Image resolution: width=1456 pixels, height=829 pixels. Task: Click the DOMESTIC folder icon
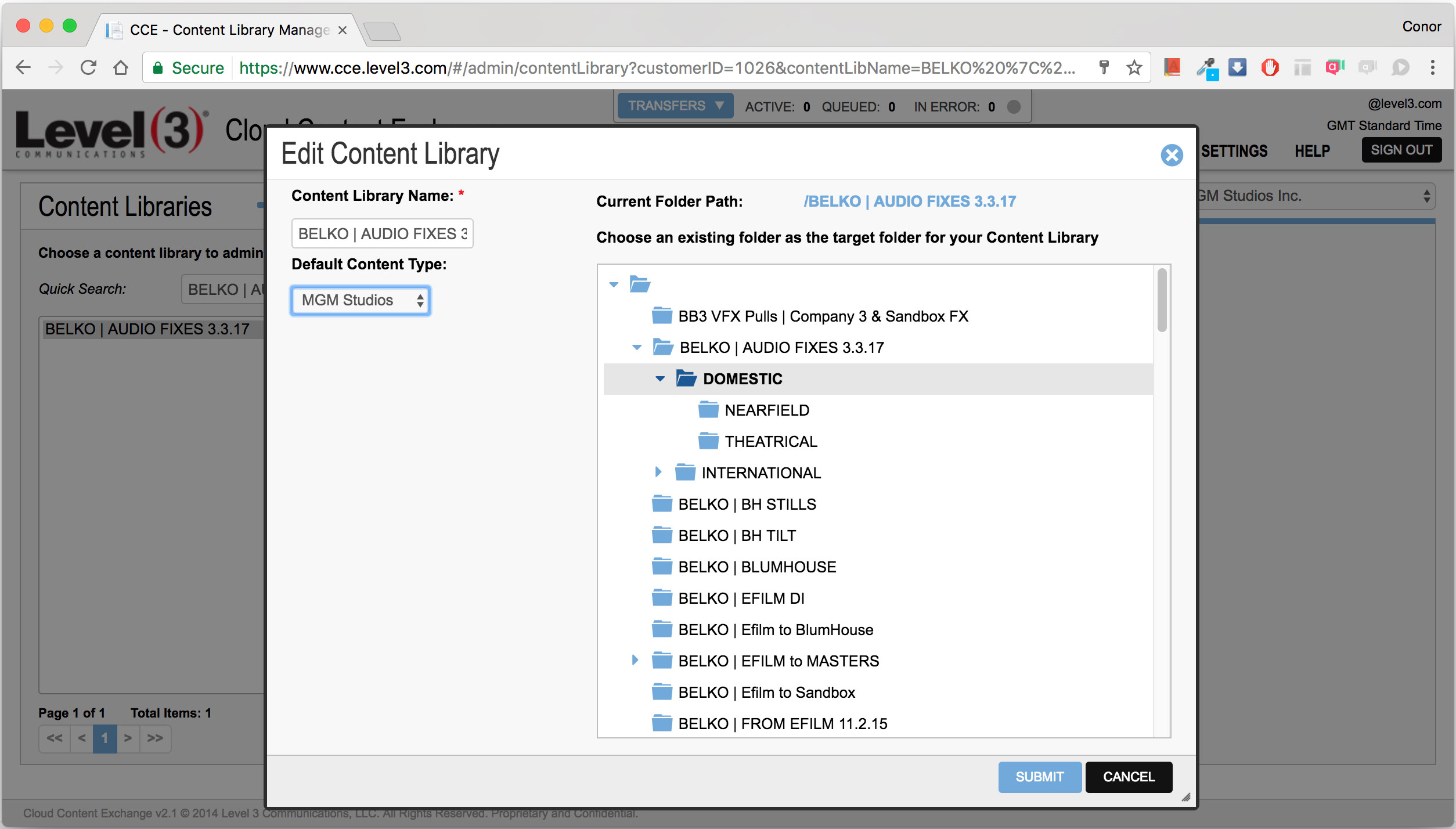tap(686, 378)
